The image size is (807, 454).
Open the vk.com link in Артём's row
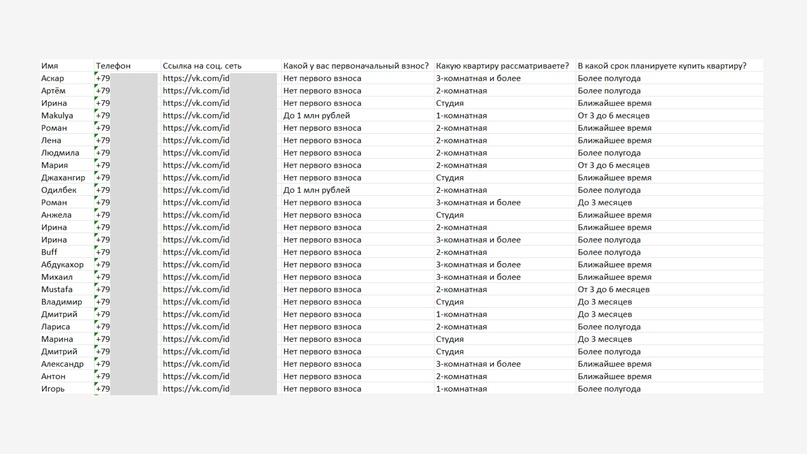[196, 91]
